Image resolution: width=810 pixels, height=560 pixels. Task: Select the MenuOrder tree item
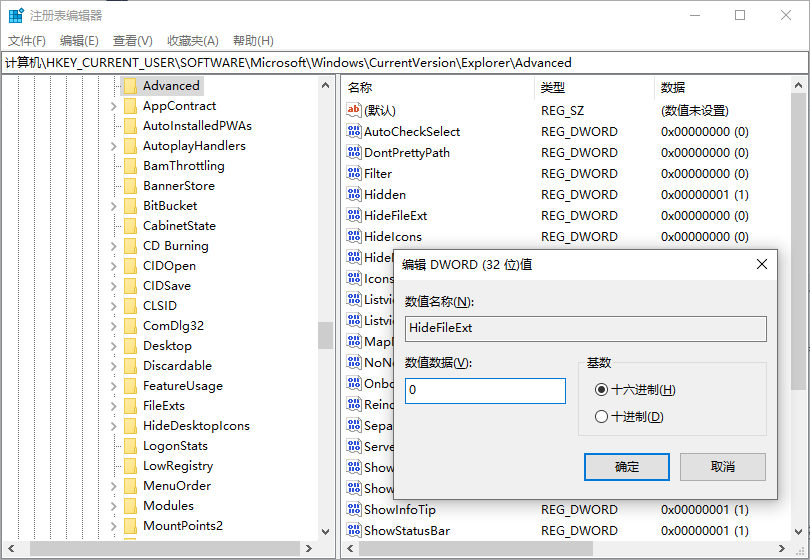[177, 486]
